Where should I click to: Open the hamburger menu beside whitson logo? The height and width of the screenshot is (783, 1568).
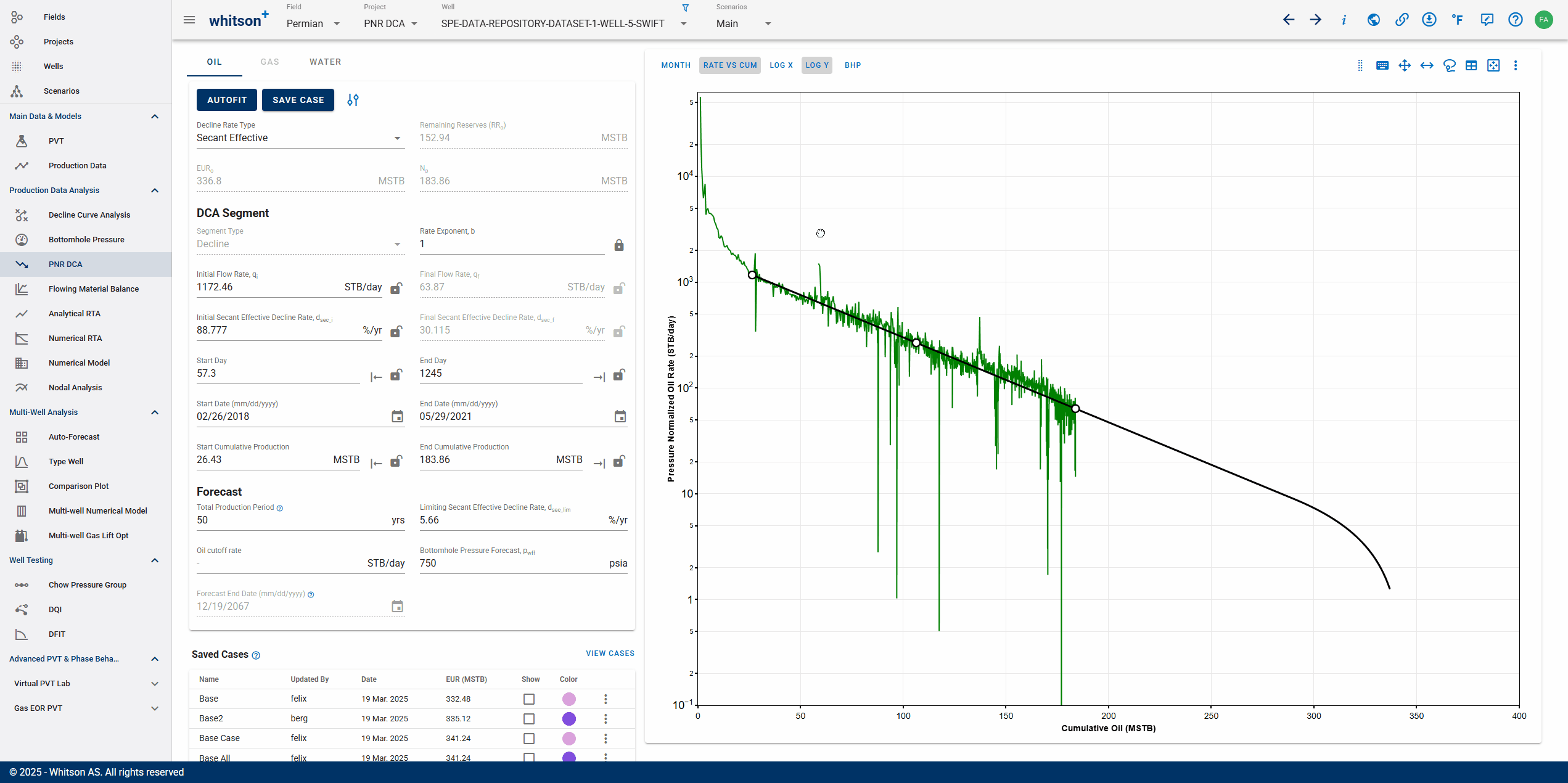tap(189, 20)
